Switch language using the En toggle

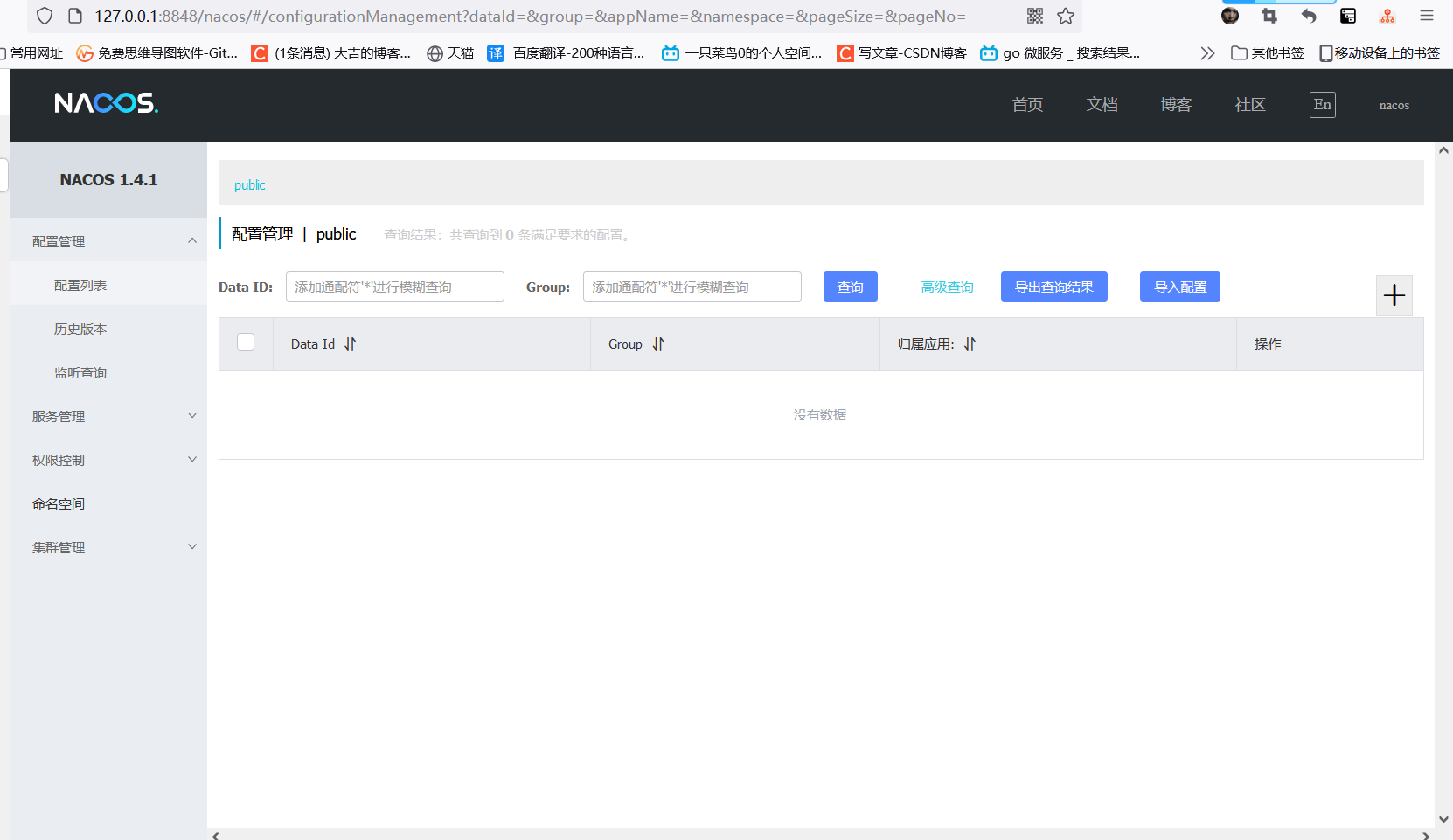point(1322,104)
